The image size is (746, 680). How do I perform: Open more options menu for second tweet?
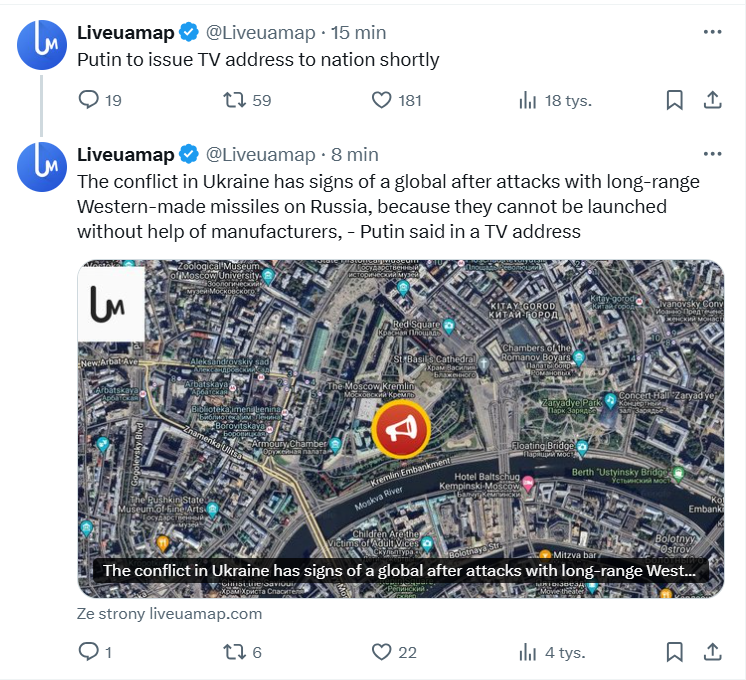pos(712,154)
